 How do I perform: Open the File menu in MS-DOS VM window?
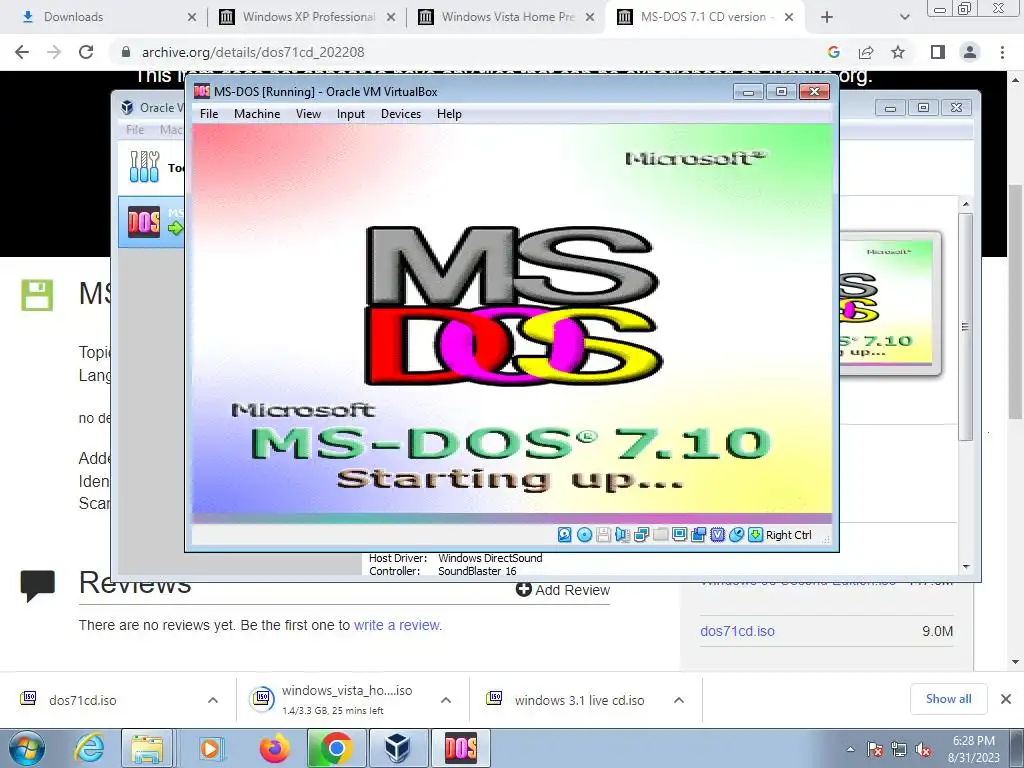coord(209,114)
